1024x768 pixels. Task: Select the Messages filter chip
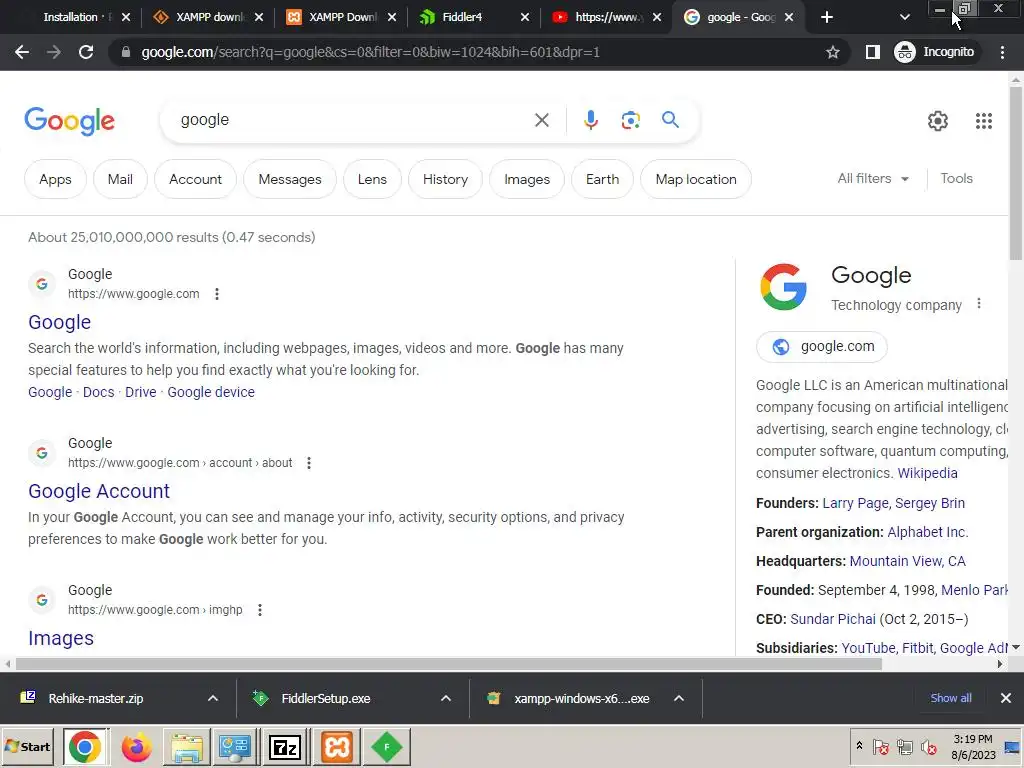pyautogui.click(x=290, y=179)
